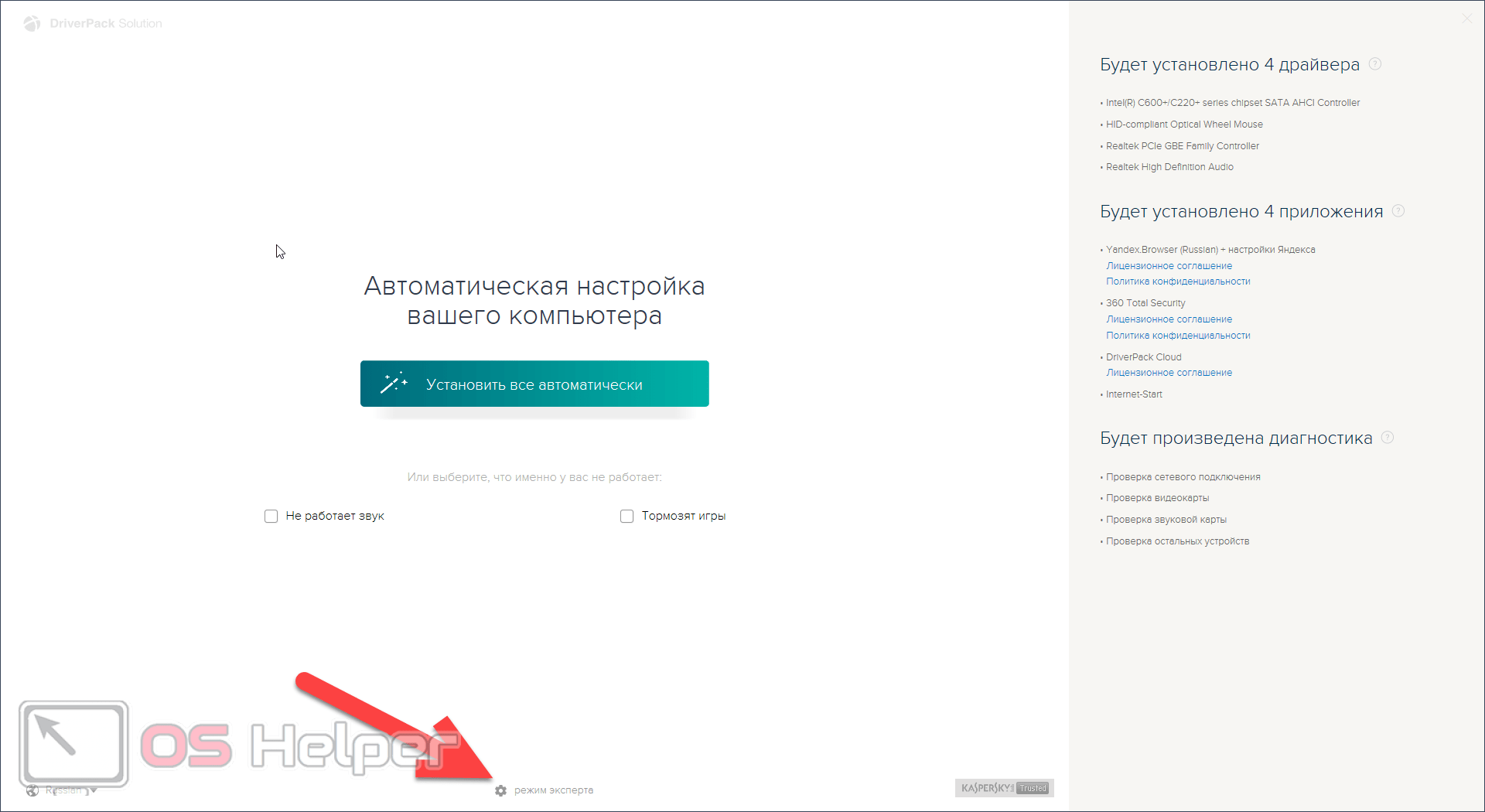1485x812 pixels.
Task: Open DriverPack Cloud license agreement link
Action: (x=1169, y=373)
